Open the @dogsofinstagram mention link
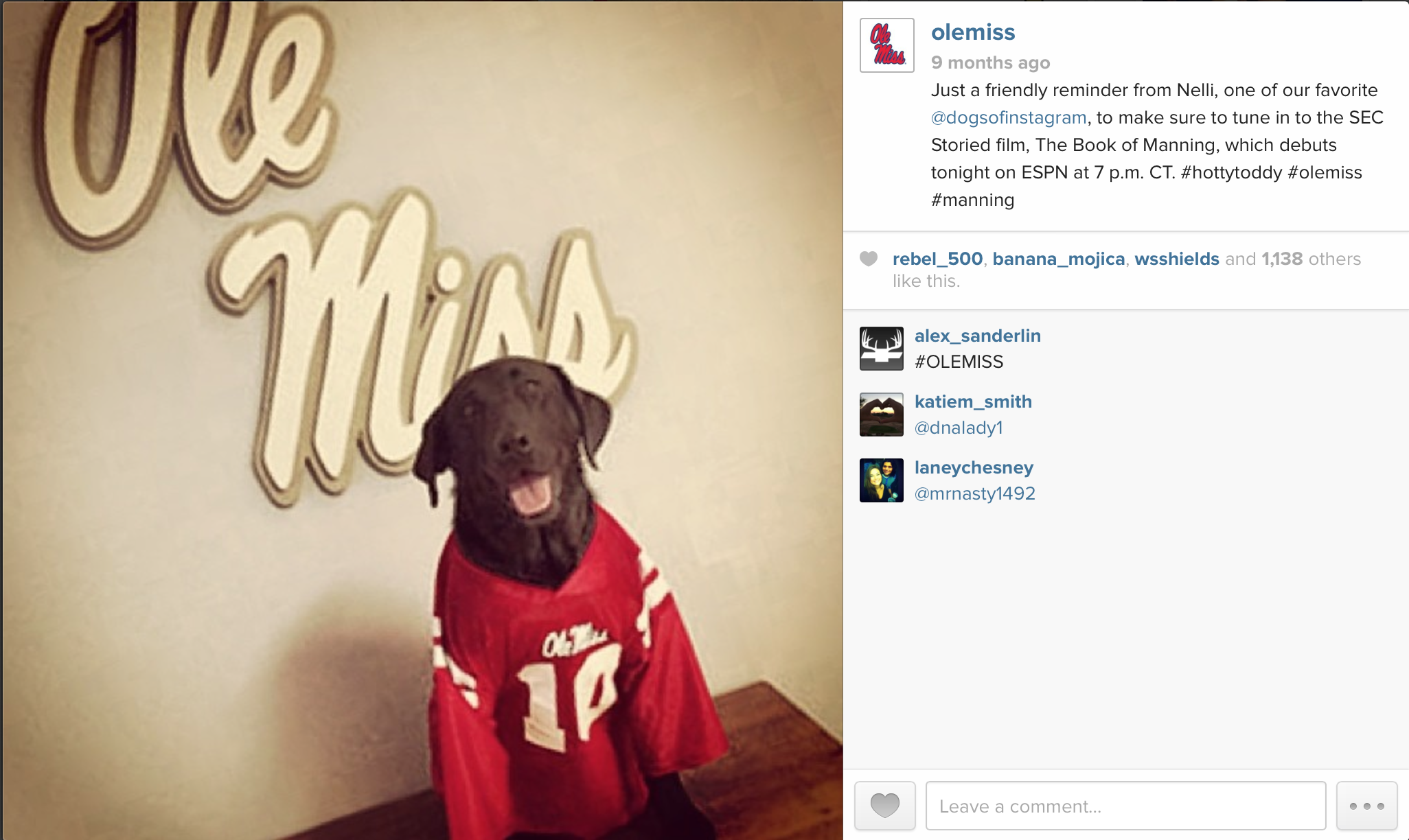Image resolution: width=1409 pixels, height=840 pixels. pos(1009,118)
